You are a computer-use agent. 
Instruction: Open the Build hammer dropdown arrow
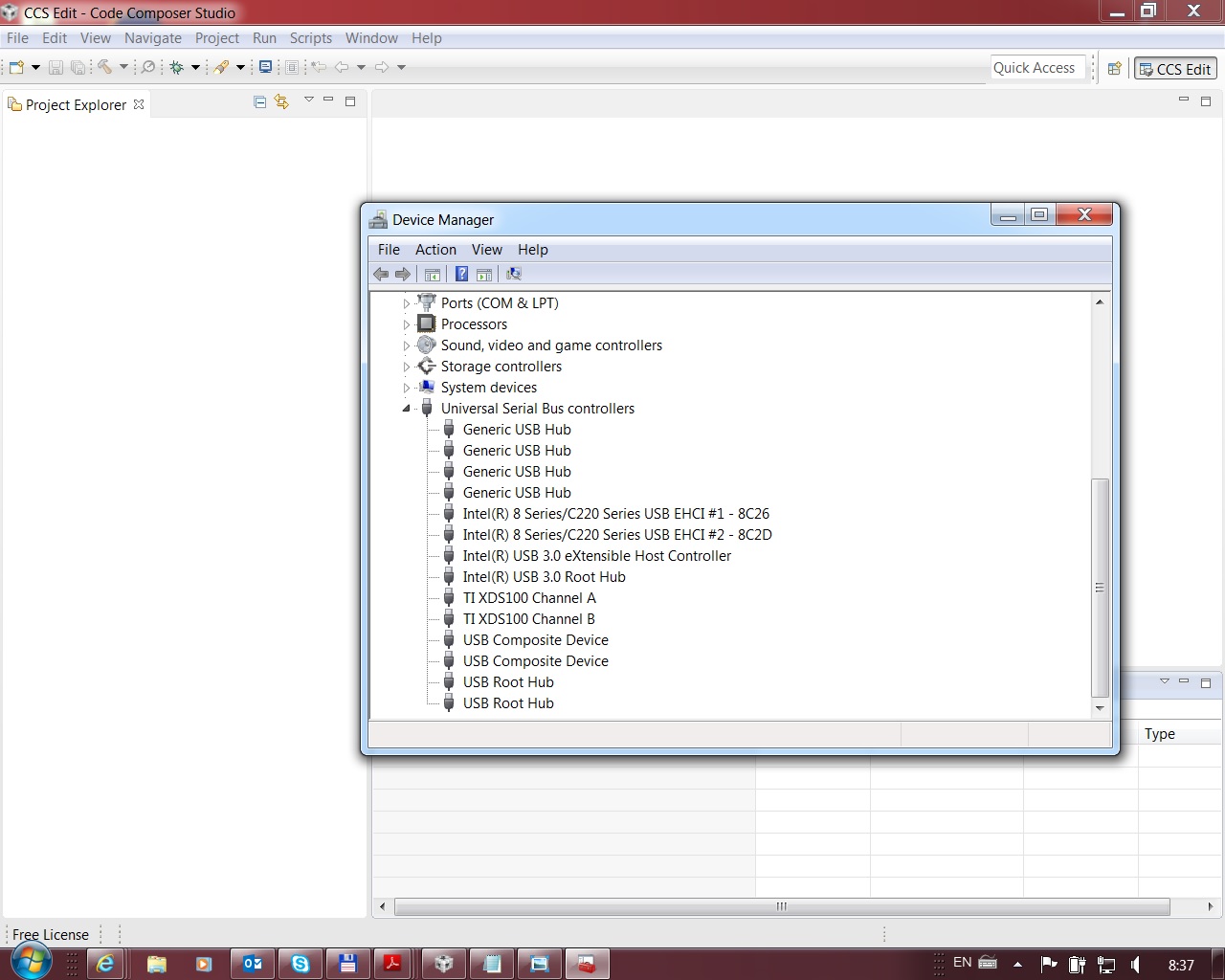click(x=123, y=67)
